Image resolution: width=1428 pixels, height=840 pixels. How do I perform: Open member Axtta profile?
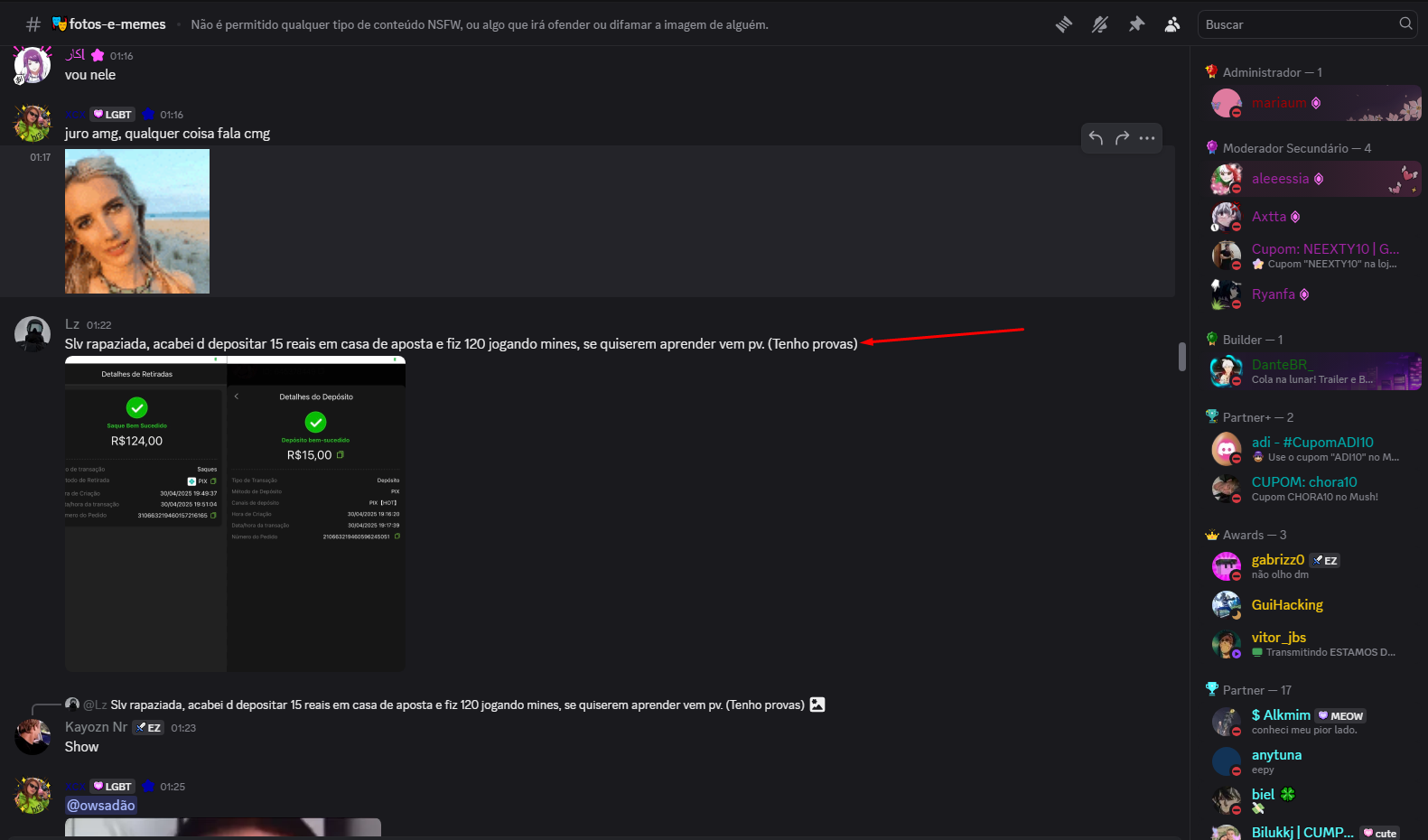tap(1313, 217)
